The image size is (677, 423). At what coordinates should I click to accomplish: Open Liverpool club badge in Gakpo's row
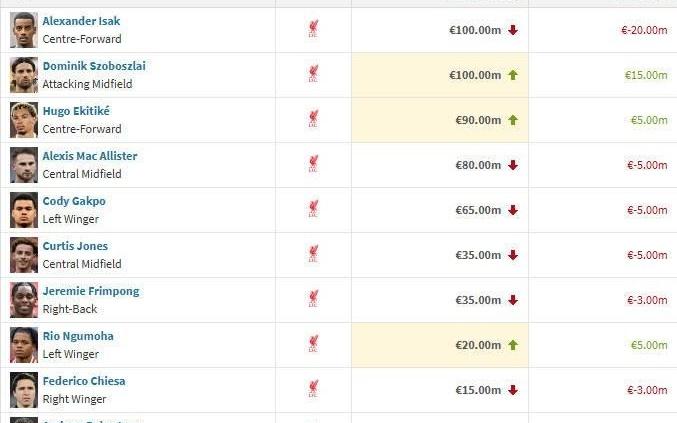click(314, 210)
